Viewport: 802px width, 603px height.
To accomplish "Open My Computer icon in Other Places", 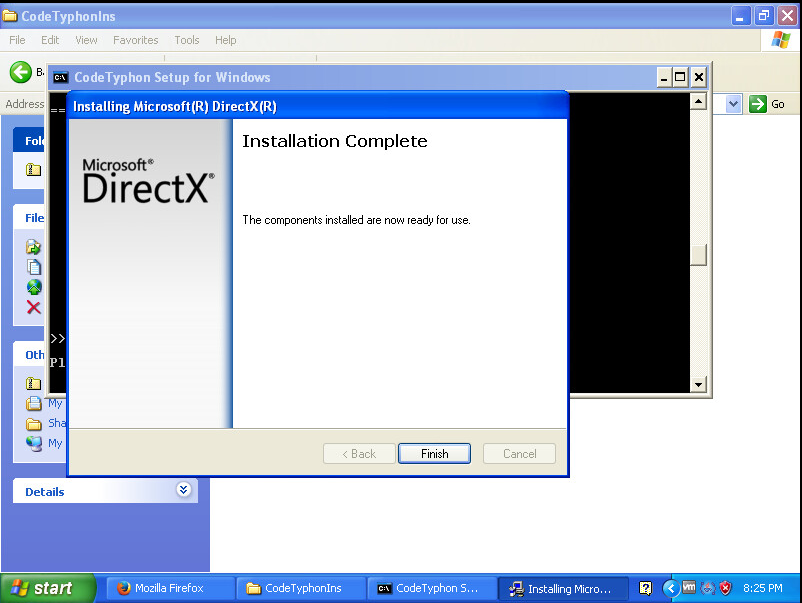I will click(x=34, y=443).
